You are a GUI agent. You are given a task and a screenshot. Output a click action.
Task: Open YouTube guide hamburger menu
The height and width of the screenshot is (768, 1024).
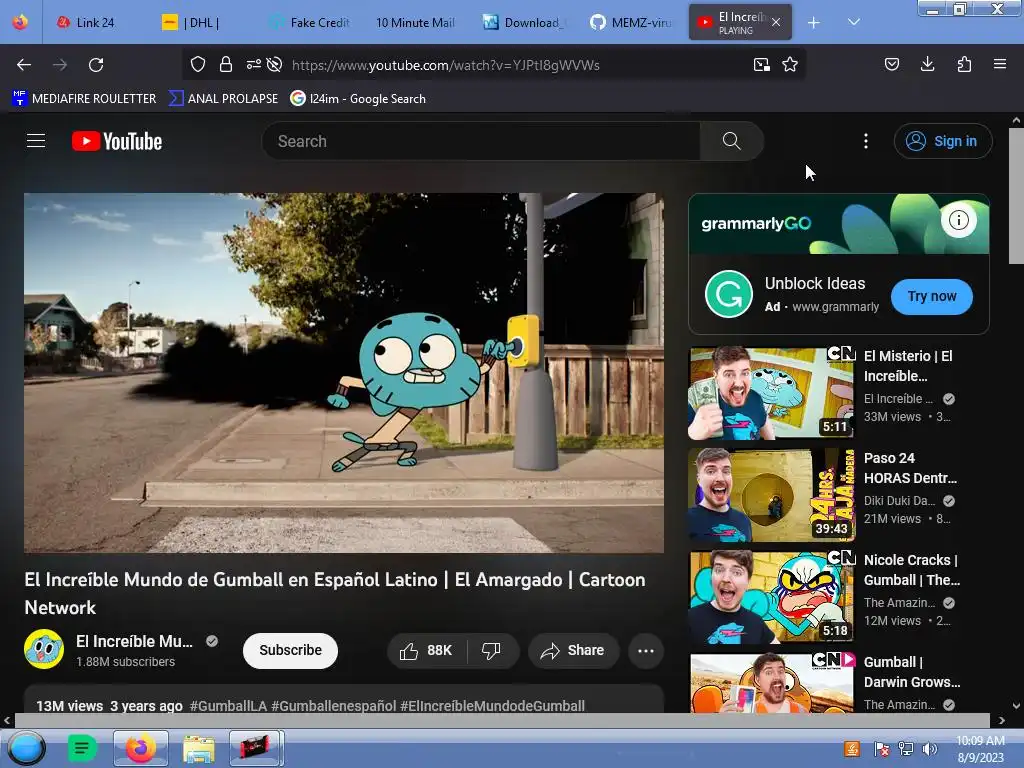[36, 141]
